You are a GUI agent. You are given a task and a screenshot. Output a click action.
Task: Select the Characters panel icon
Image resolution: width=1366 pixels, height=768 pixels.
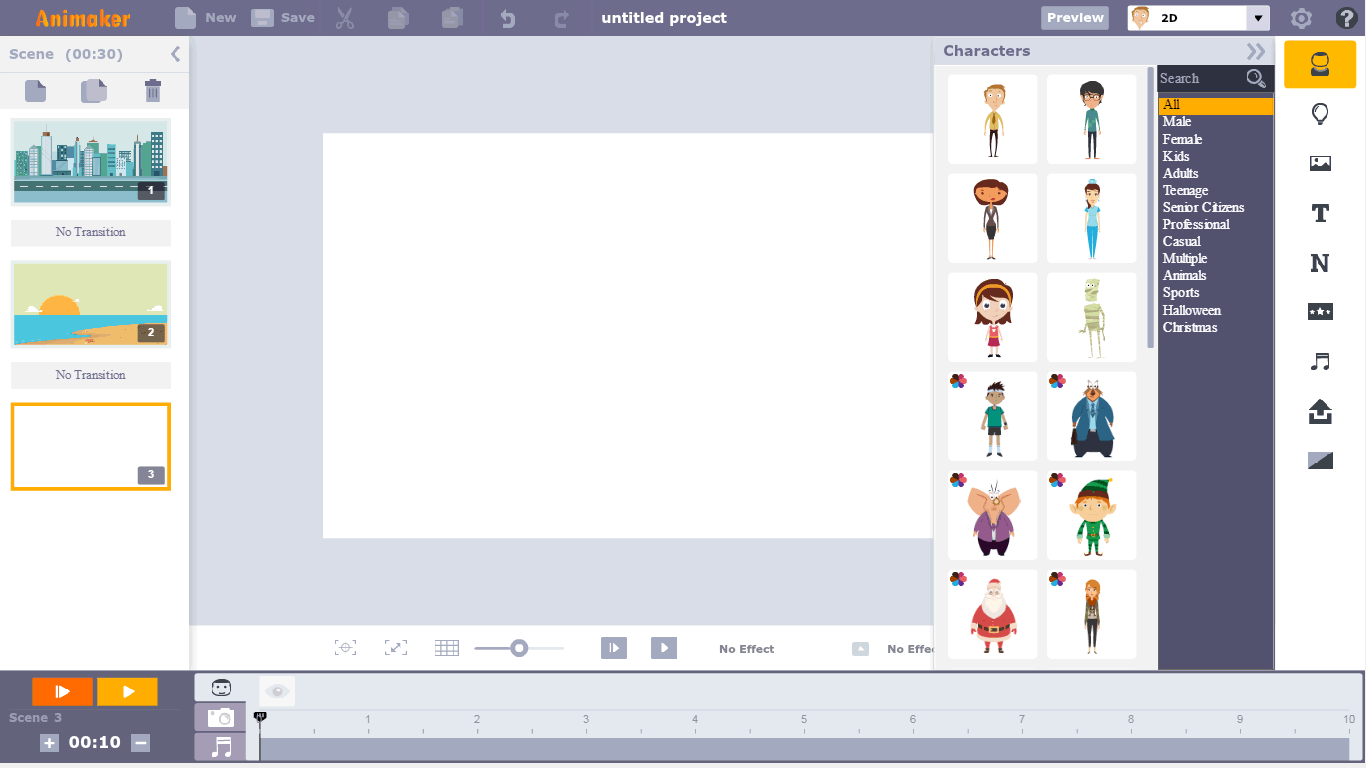(x=1320, y=64)
